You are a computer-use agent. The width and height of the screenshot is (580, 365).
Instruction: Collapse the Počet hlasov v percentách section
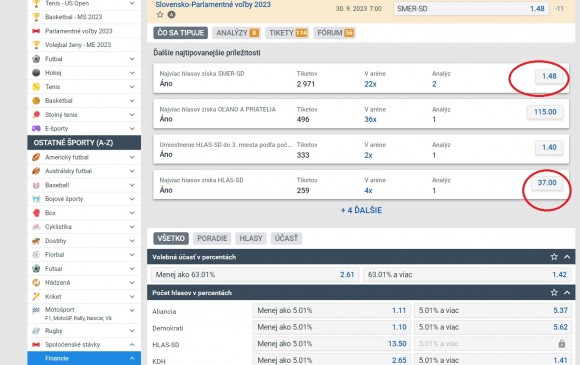(567, 293)
